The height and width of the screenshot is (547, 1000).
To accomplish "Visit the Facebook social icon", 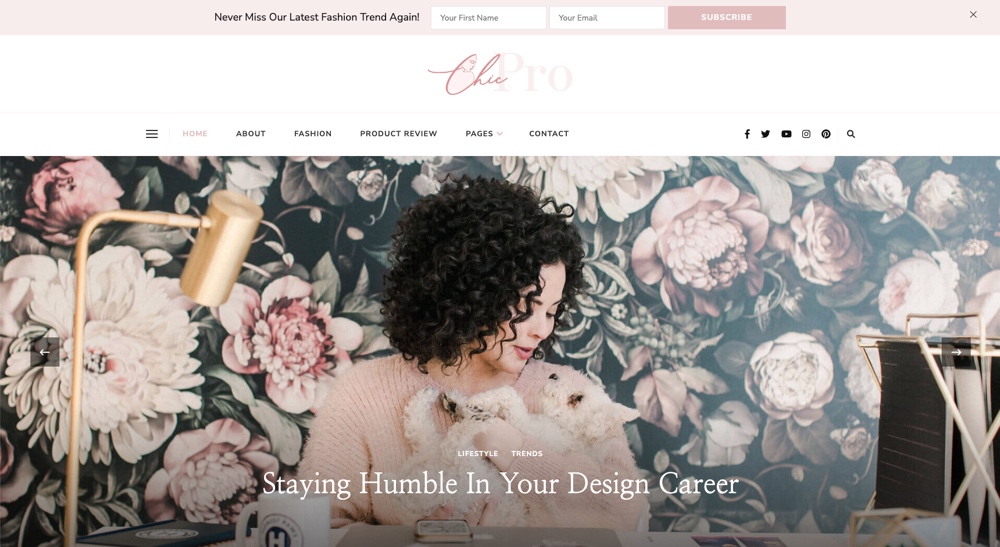I will [x=747, y=134].
